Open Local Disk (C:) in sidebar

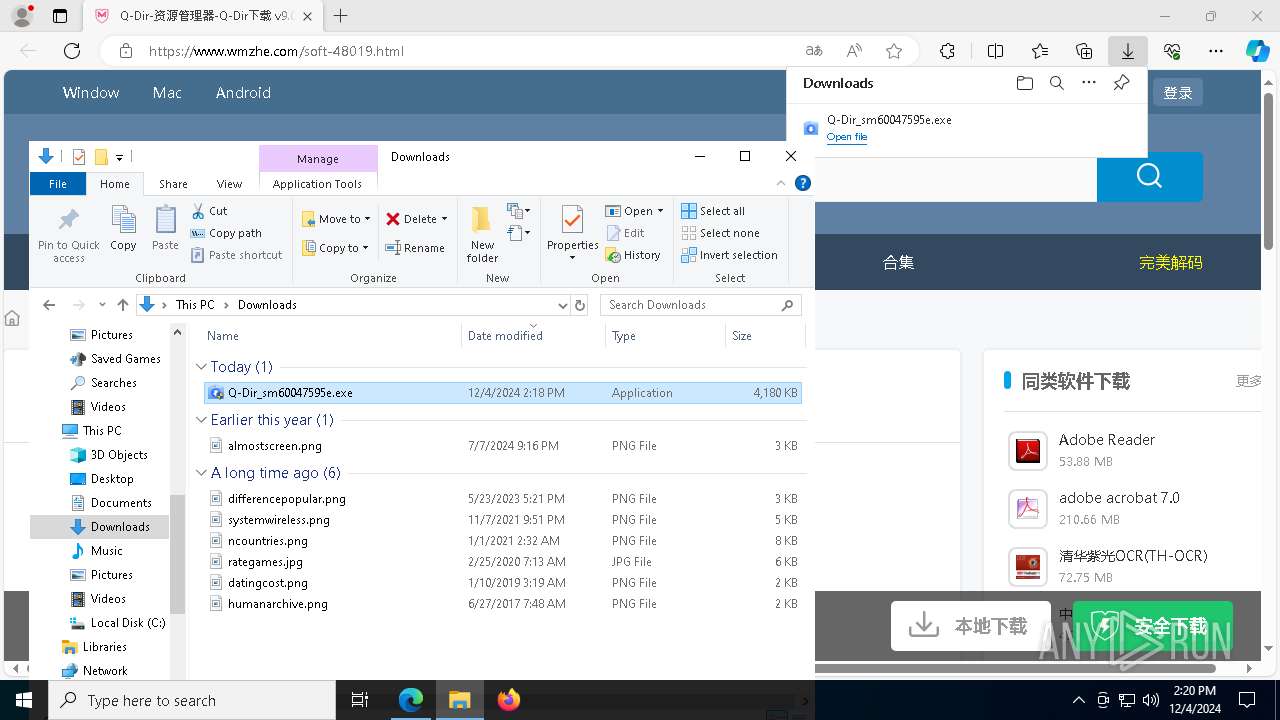(x=117, y=623)
